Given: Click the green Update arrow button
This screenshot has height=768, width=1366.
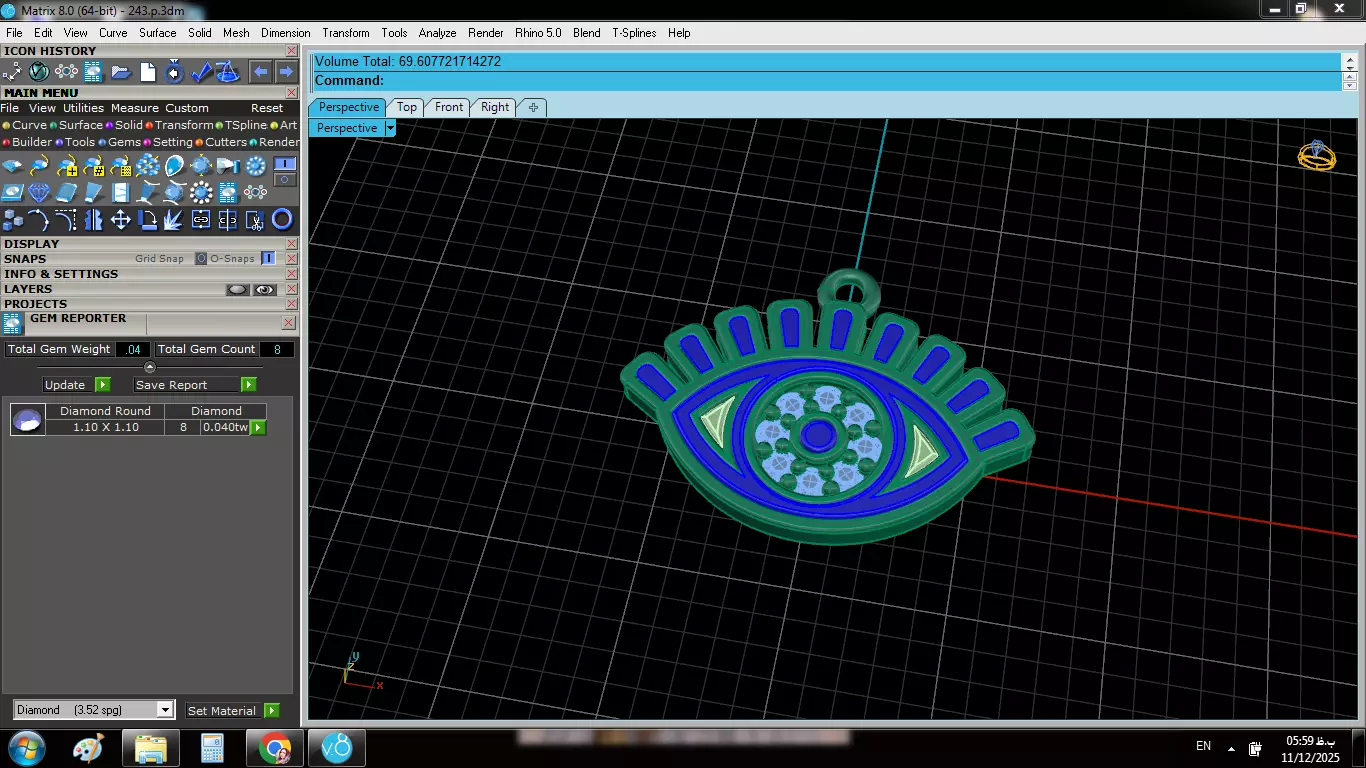Looking at the screenshot, I should [102, 385].
